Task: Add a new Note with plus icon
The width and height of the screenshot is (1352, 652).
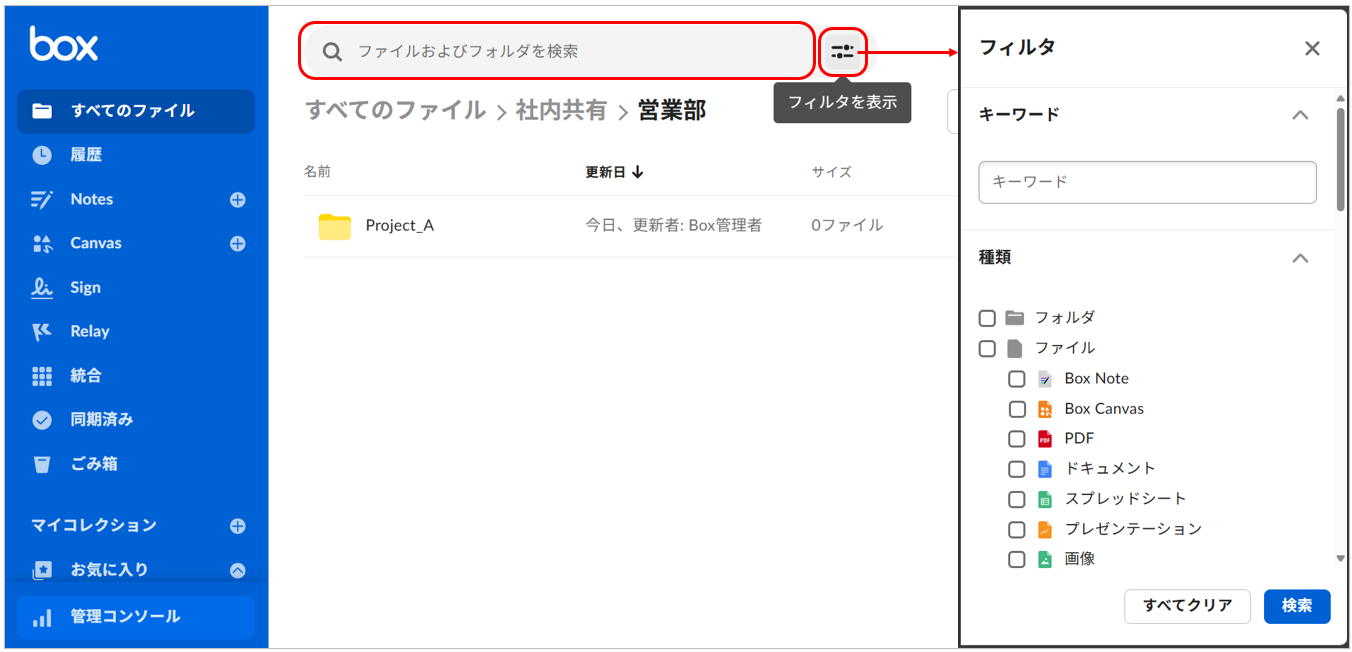Action: click(238, 200)
